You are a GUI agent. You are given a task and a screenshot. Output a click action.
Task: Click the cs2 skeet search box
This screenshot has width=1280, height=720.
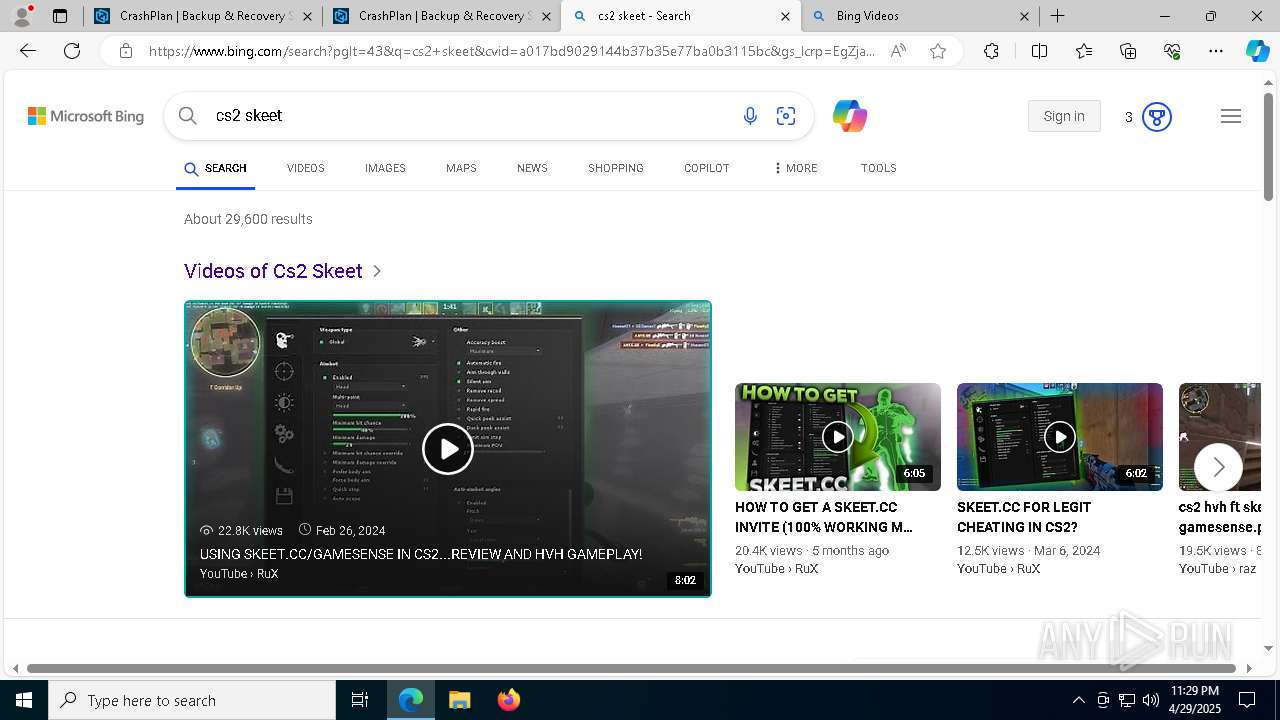(x=470, y=116)
